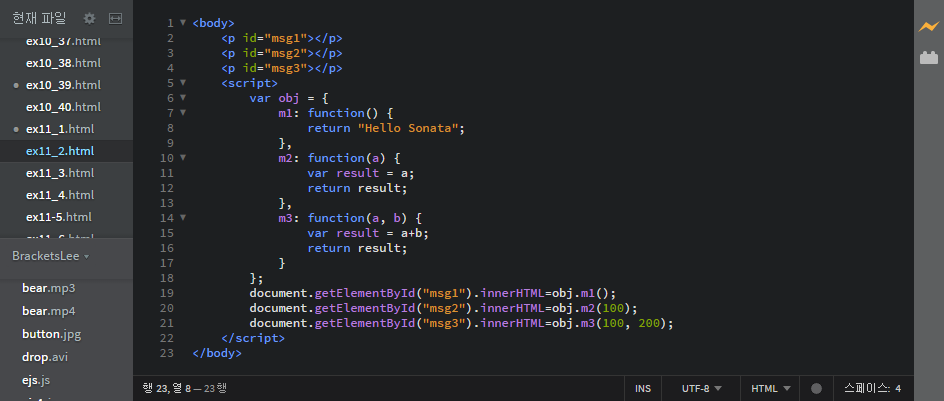This screenshot has height=401, width=944.
Task: Collapse the script fold on line 5
Action: pos(183,82)
